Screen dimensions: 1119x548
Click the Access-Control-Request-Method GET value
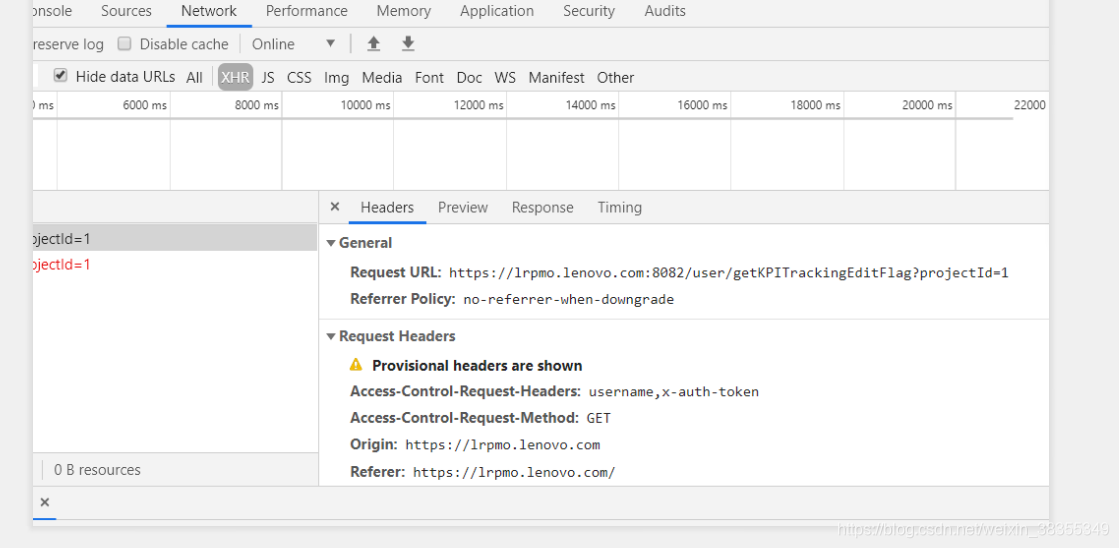tap(599, 418)
